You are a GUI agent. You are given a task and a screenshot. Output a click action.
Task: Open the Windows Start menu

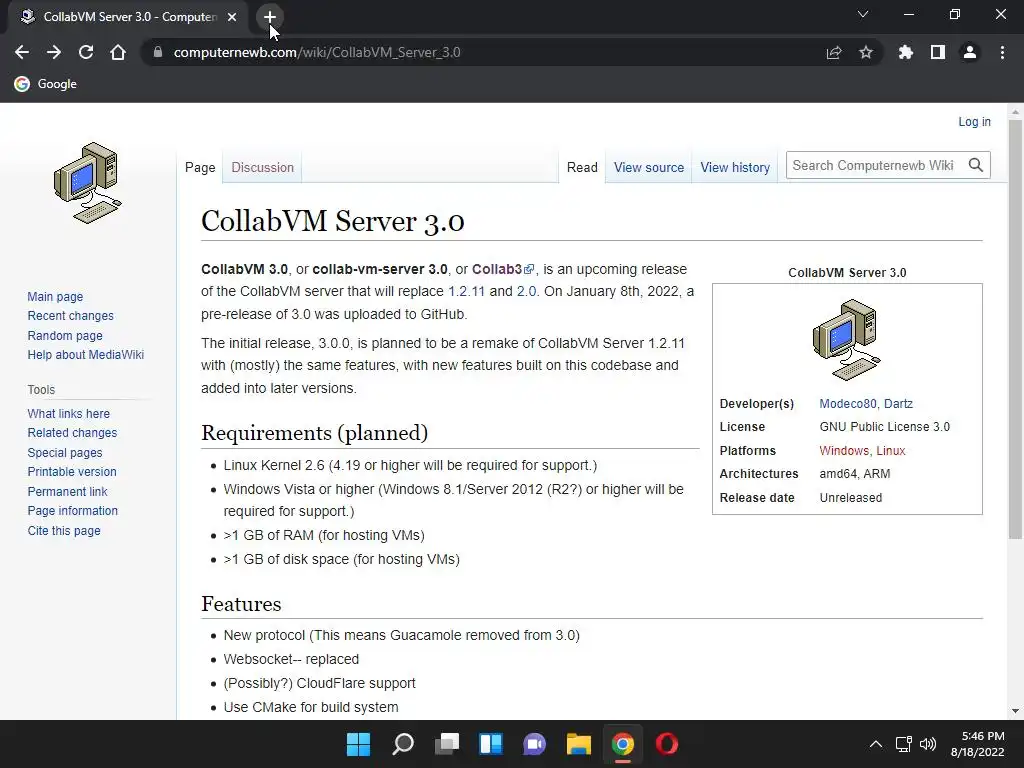pyautogui.click(x=358, y=744)
